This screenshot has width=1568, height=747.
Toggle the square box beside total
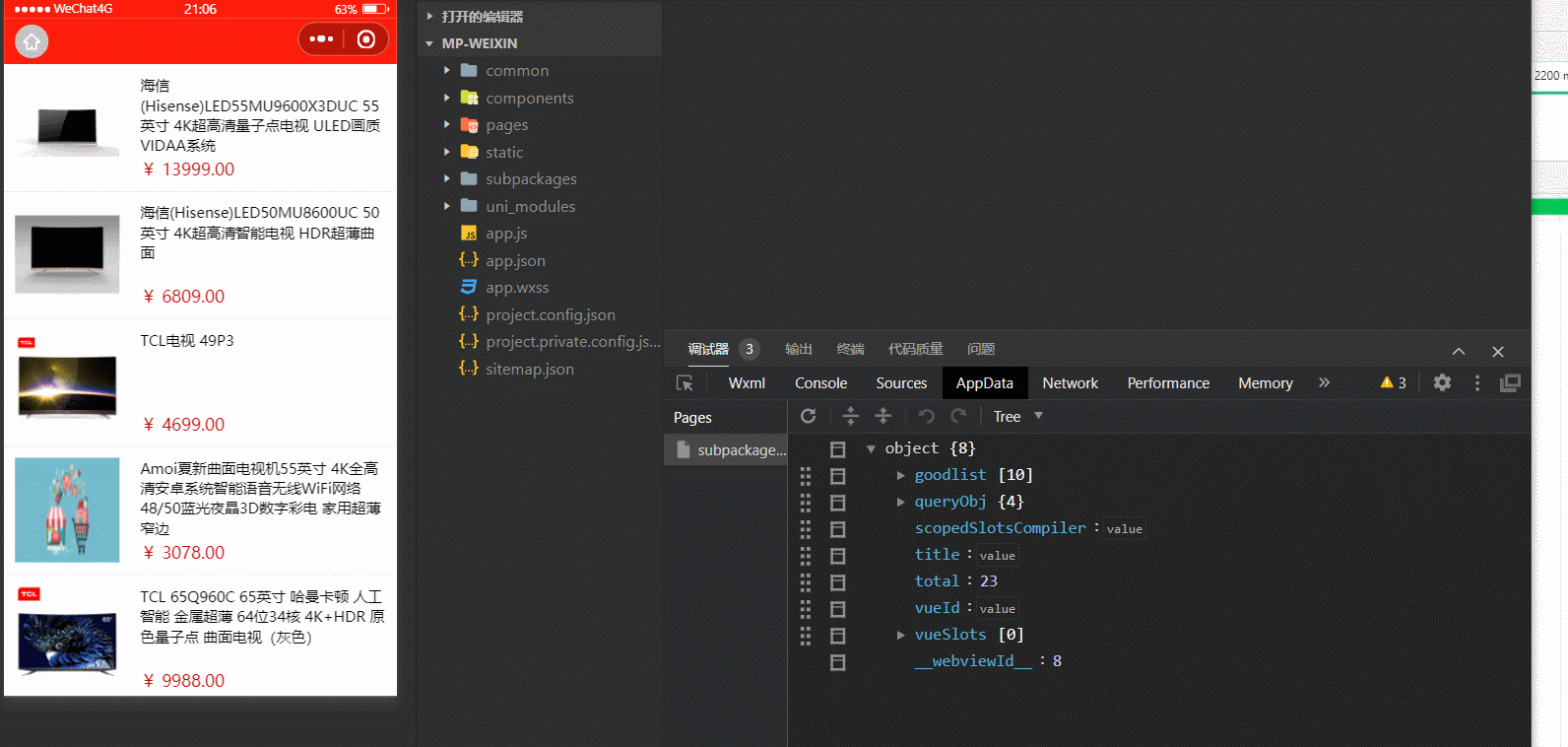click(x=838, y=582)
